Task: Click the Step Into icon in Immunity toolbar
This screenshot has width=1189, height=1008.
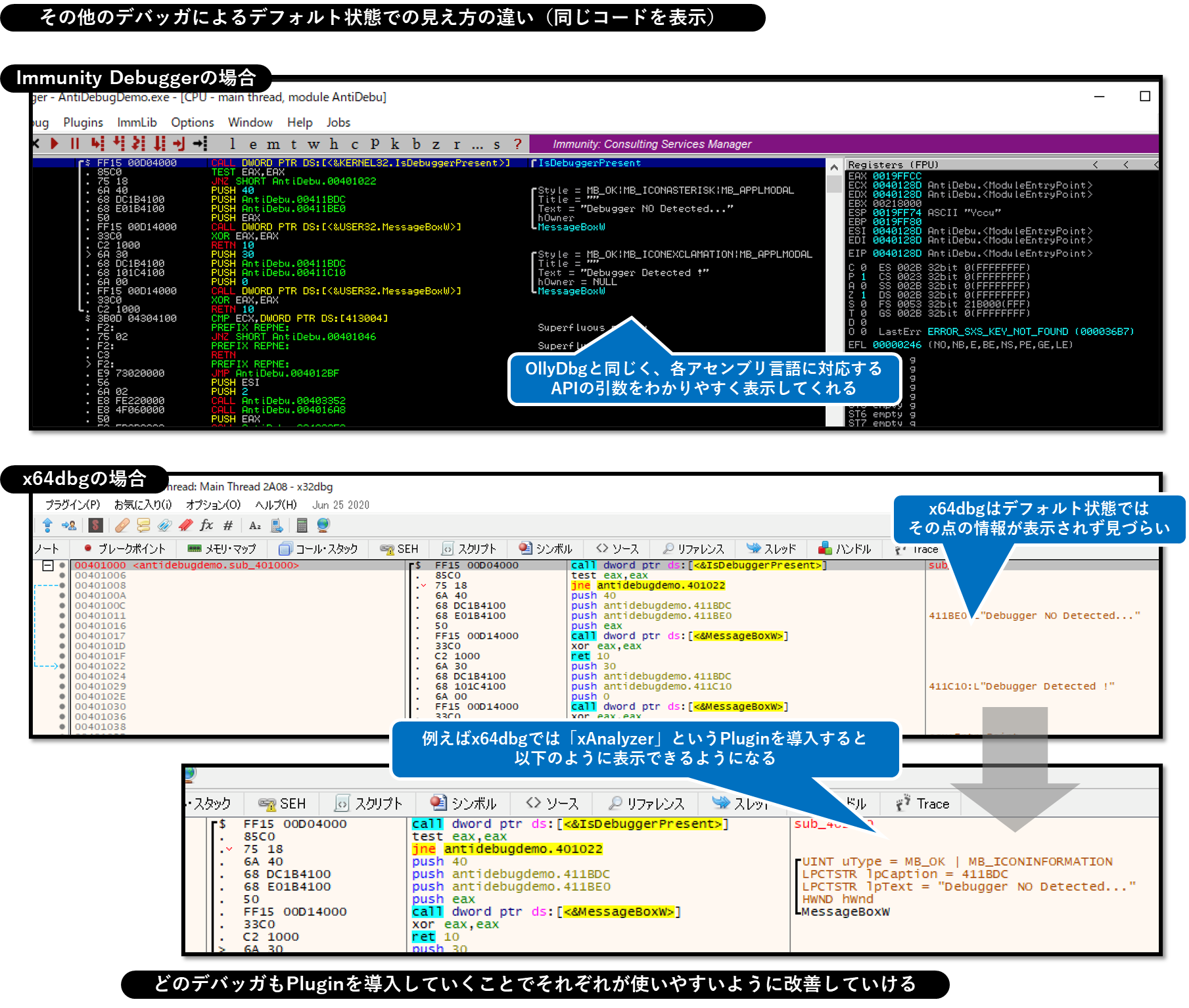Action: point(97,143)
